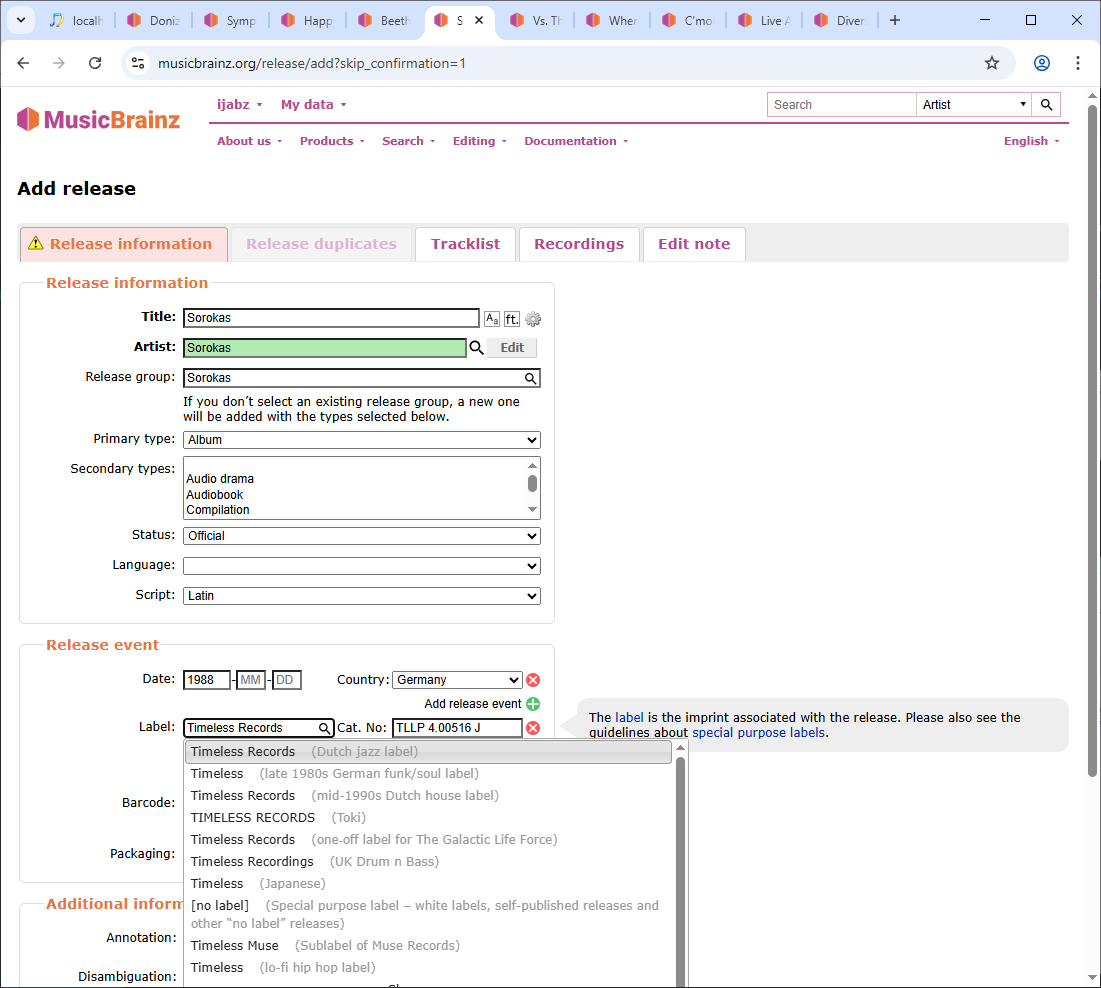Click the Cat. No input field
Image resolution: width=1101 pixels, height=988 pixels.
click(457, 728)
